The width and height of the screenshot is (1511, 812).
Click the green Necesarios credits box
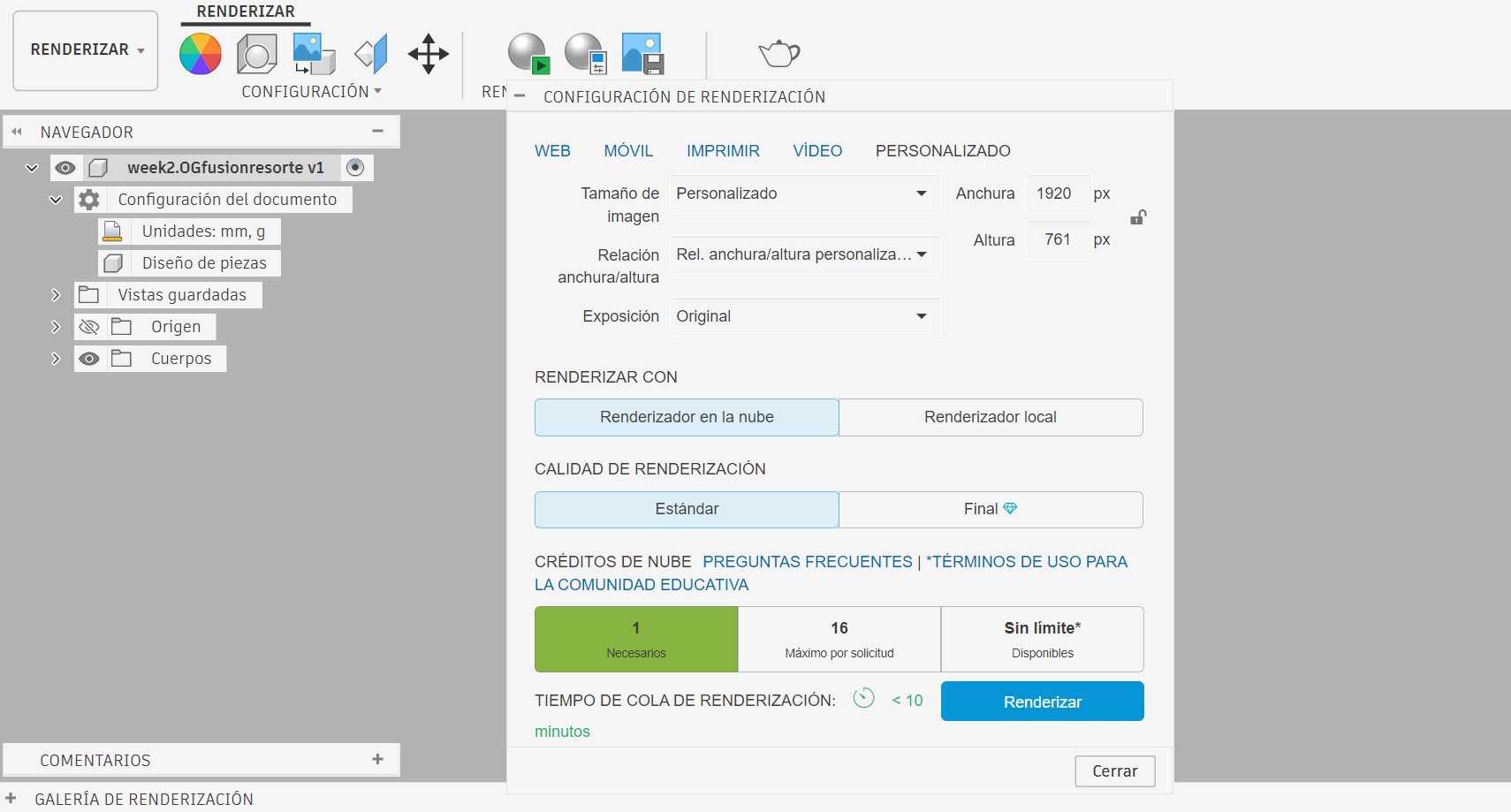click(636, 640)
